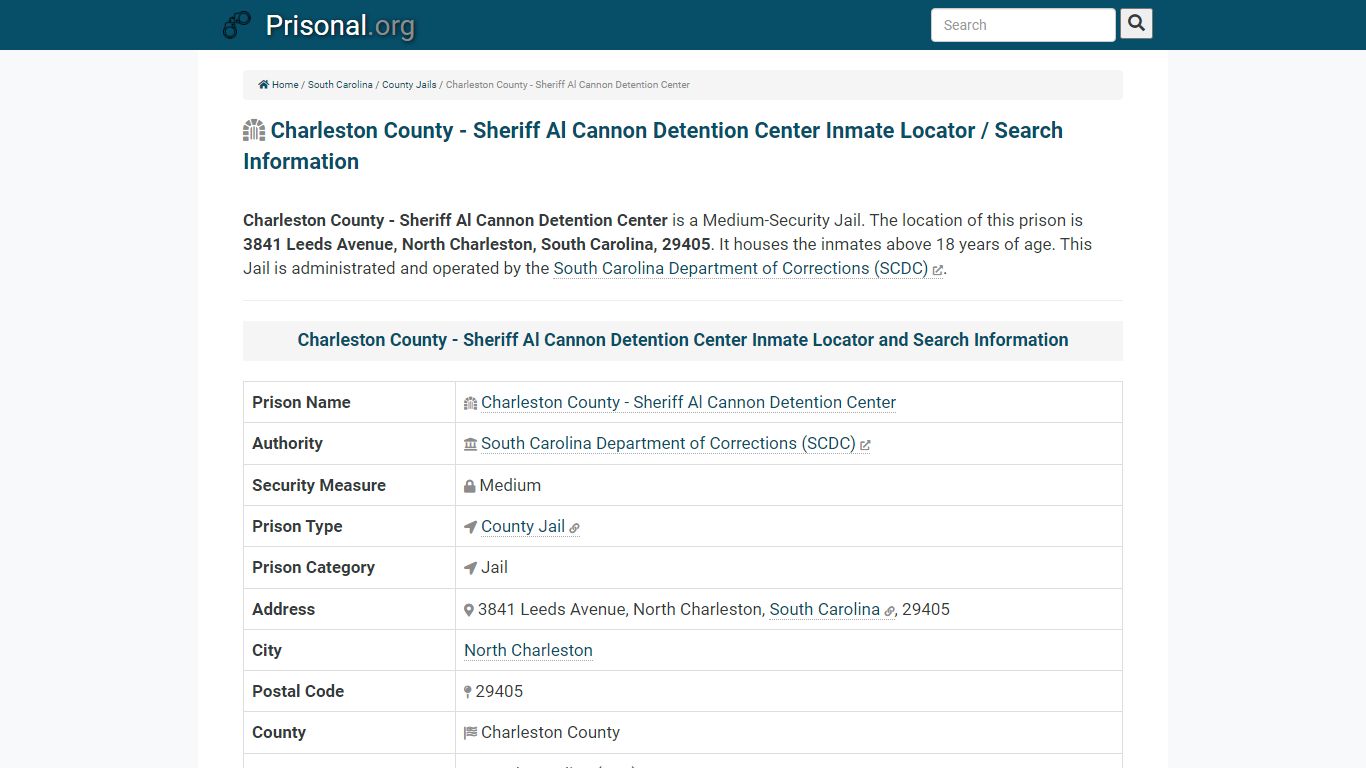
Task: Open the Prisonal.org home title link
Action: pos(340,25)
